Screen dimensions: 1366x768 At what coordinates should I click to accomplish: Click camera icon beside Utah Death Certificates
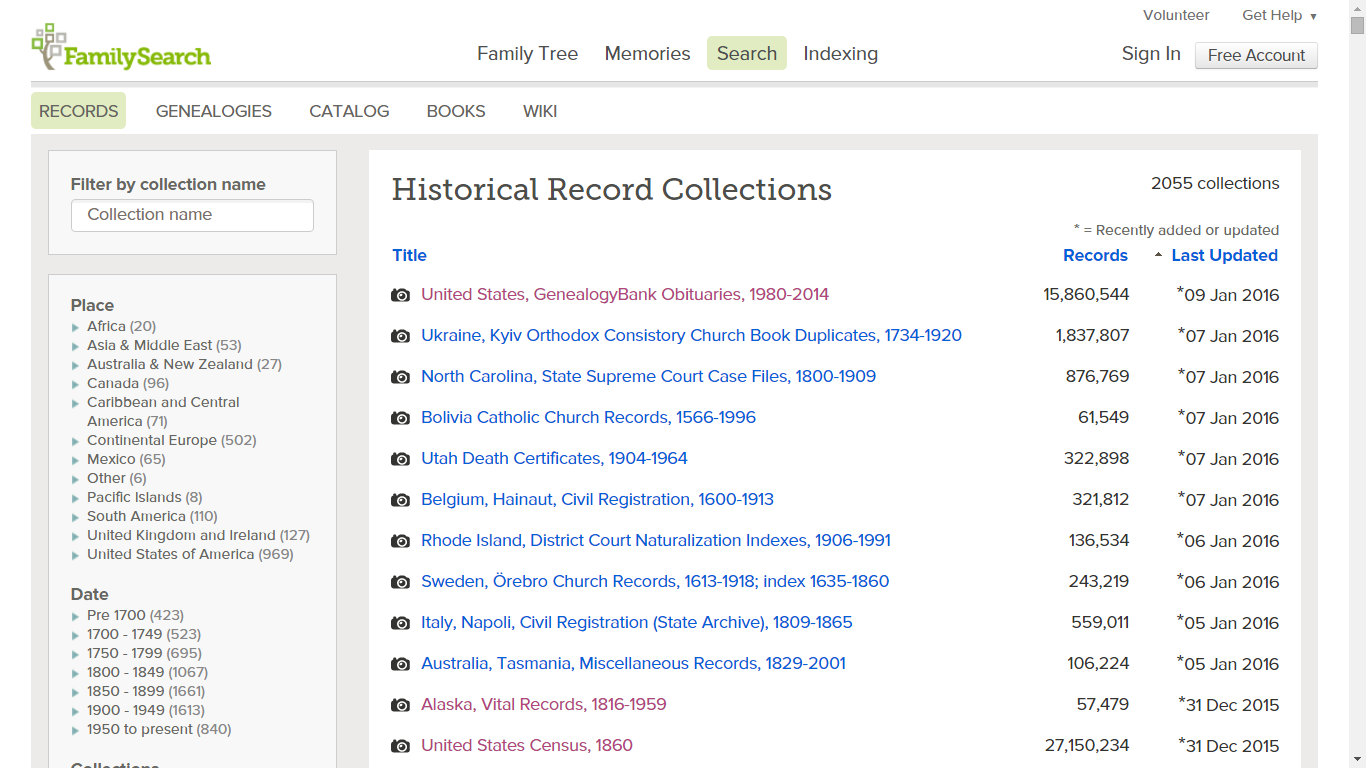tap(400, 459)
